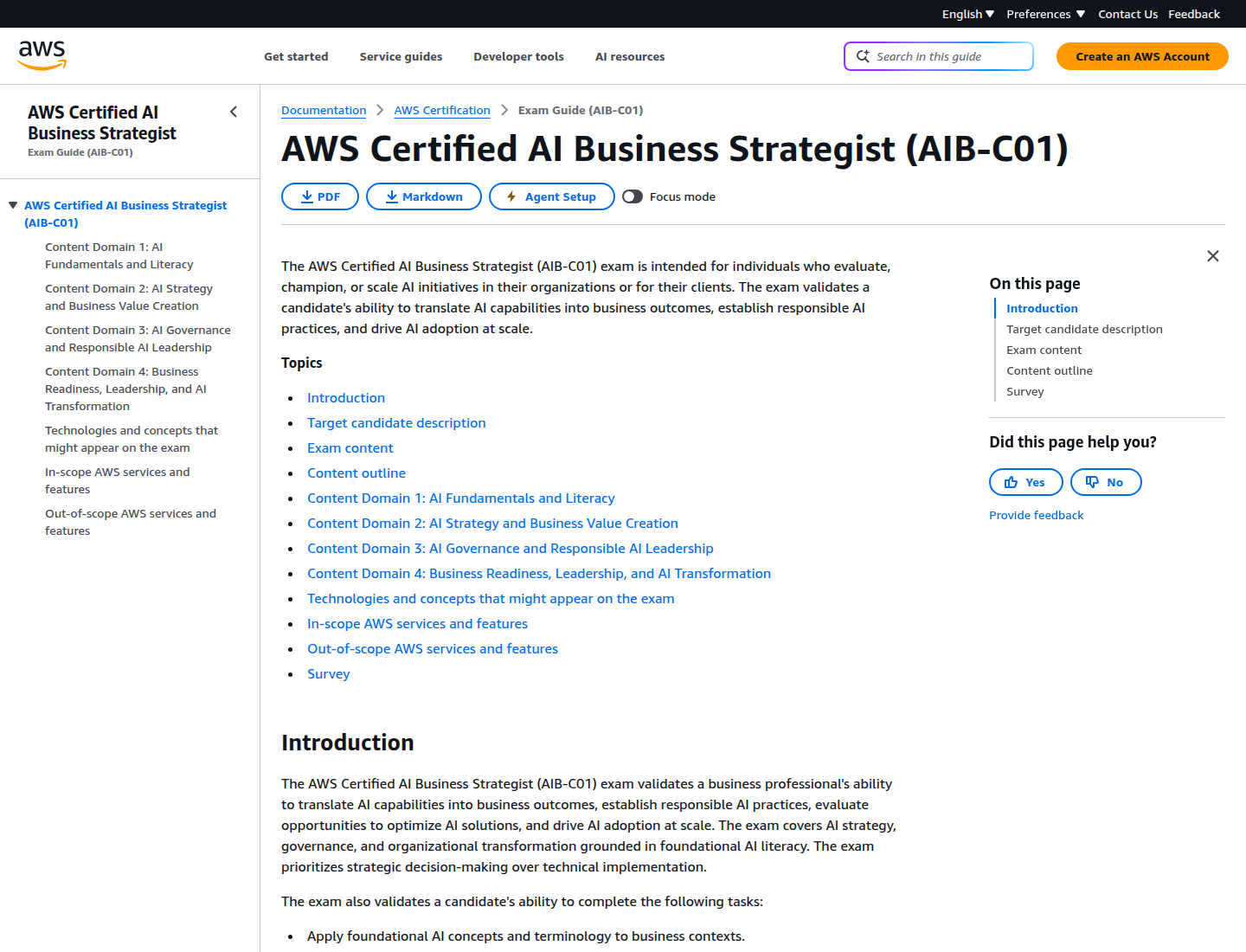Click Provide feedback link
Viewport: 1246px width, 952px height.
click(x=1036, y=515)
